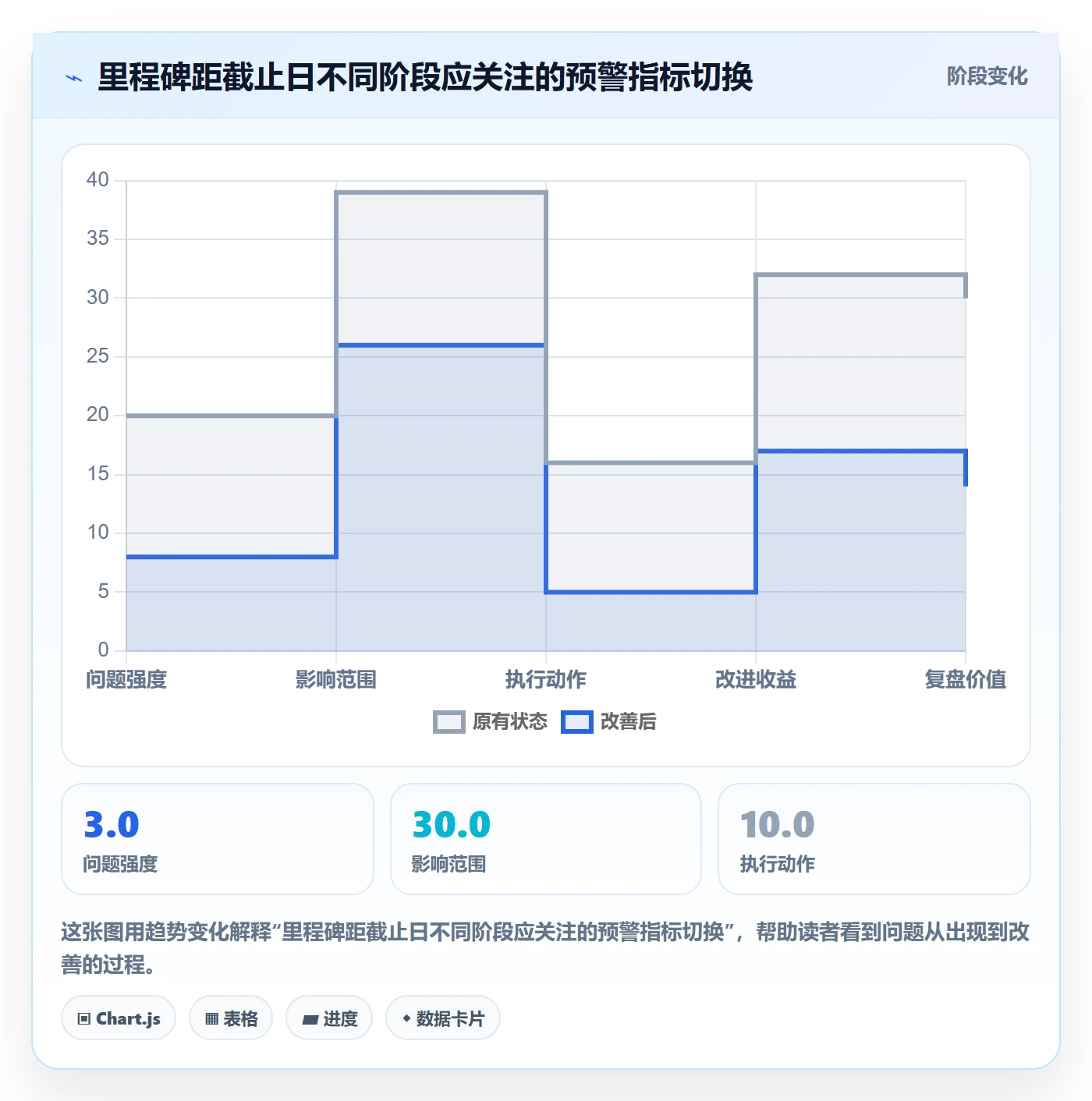Click the 问题强度 x-axis label
Viewport: 1092px width, 1101px height.
pyautogui.click(x=126, y=680)
